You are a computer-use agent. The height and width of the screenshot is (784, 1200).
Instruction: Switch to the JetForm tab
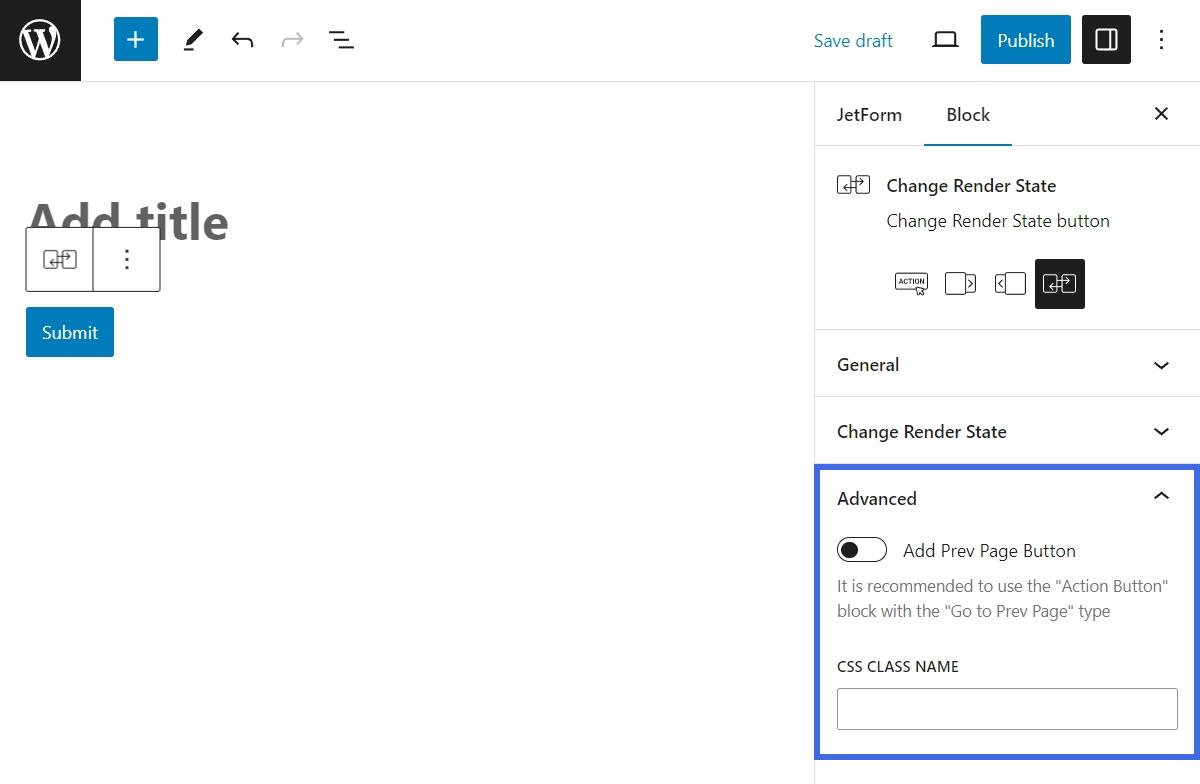869,114
